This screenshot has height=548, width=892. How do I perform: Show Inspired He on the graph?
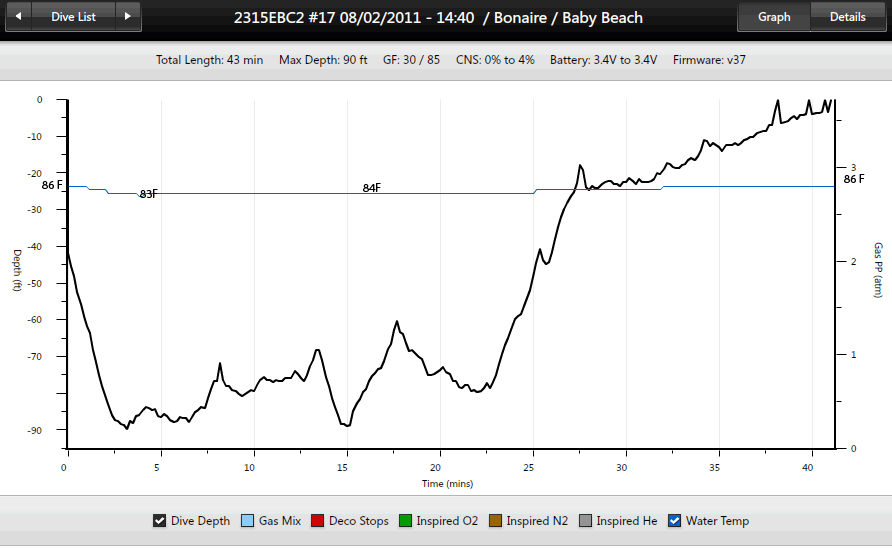585,521
